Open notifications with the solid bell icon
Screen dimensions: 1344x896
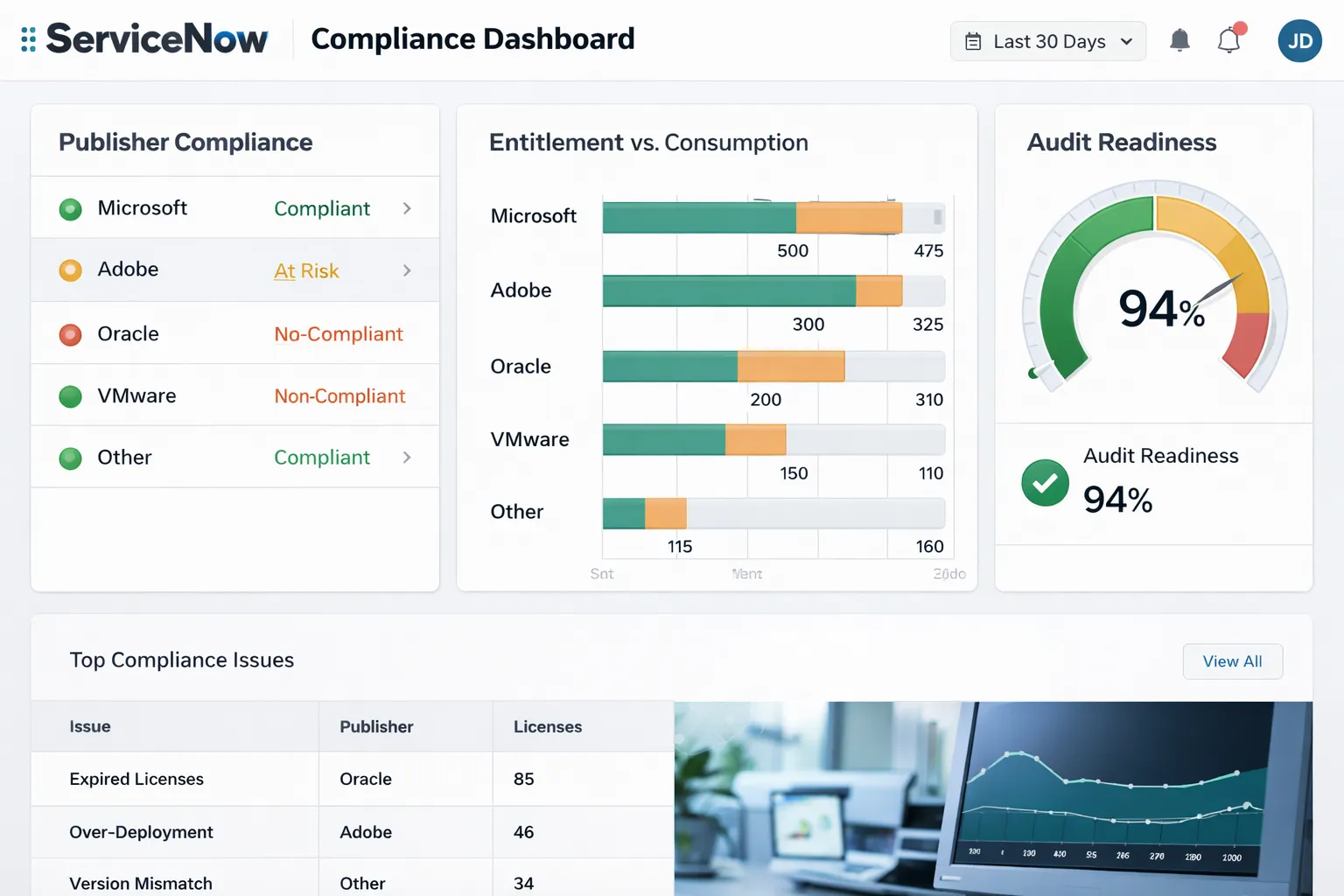pyautogui.click(x=1179, y=40)
